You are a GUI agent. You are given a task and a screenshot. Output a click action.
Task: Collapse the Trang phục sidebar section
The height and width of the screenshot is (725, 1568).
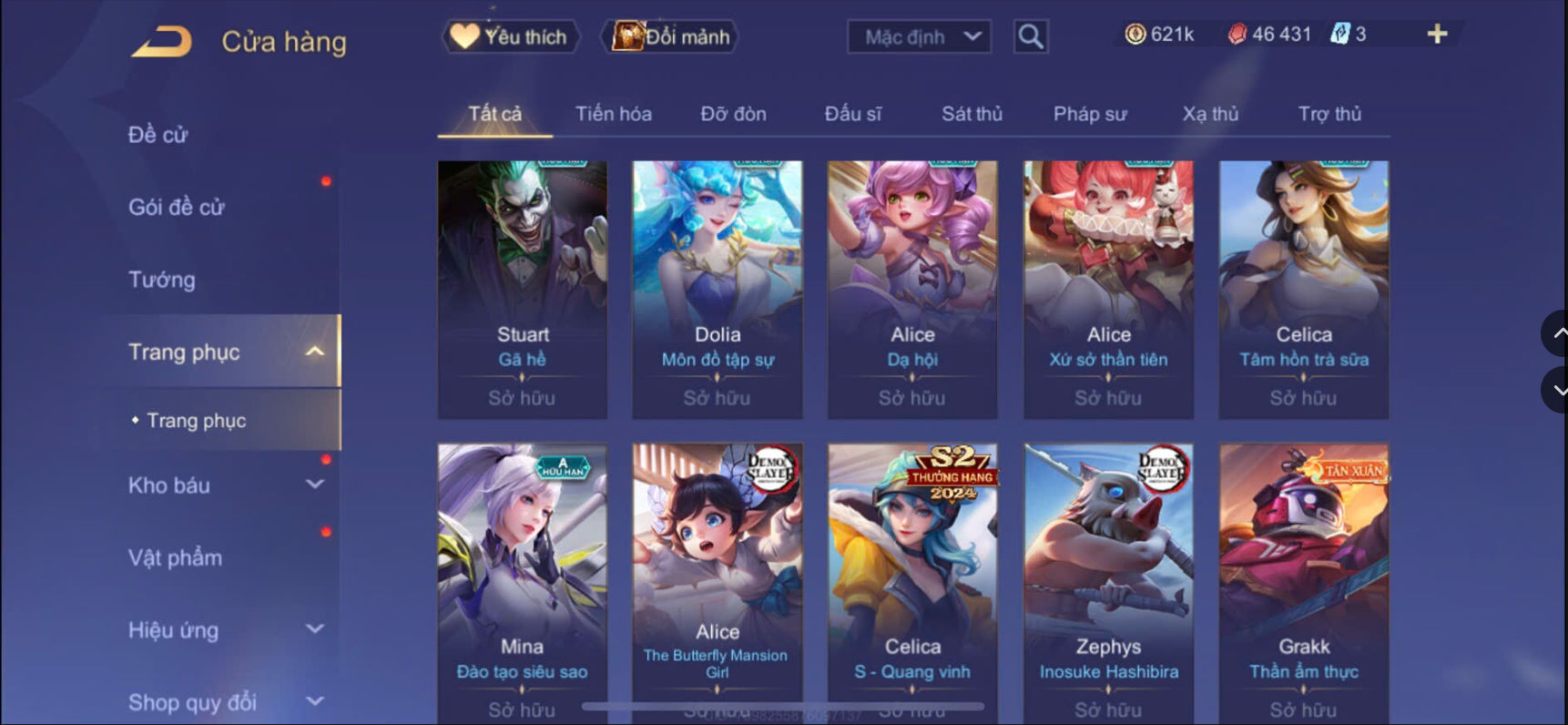click(x=315, y=352)
